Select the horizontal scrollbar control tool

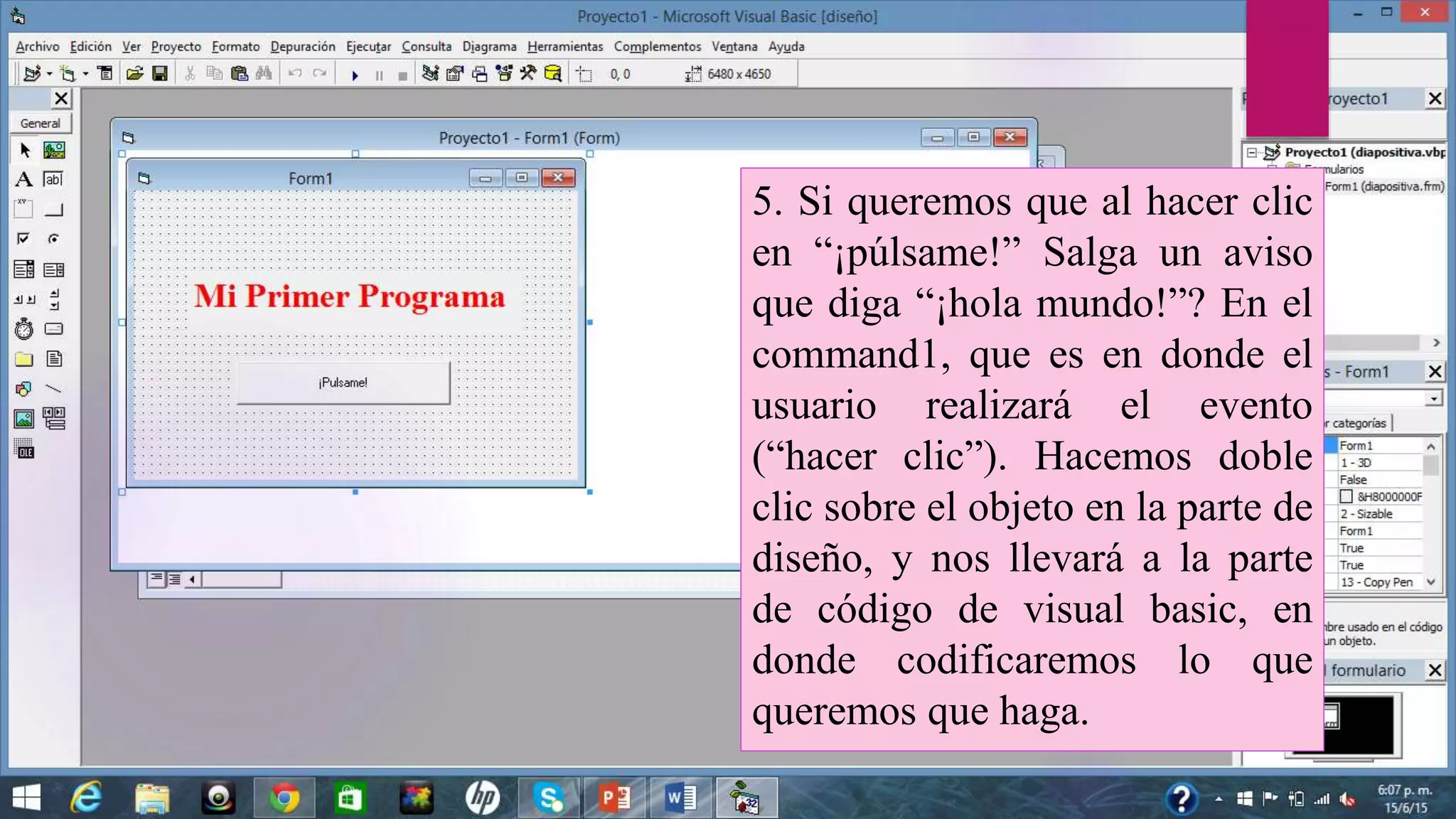[25, 299]
